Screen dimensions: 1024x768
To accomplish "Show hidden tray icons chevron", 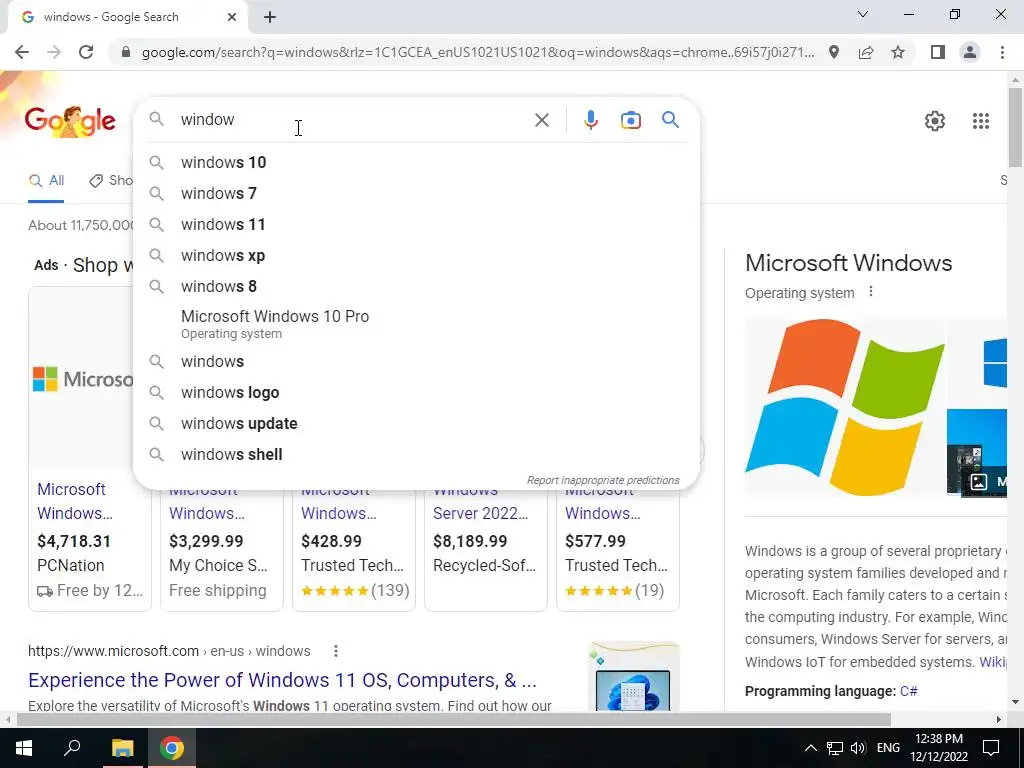I will pyautogui.click(x=810, y=748).
